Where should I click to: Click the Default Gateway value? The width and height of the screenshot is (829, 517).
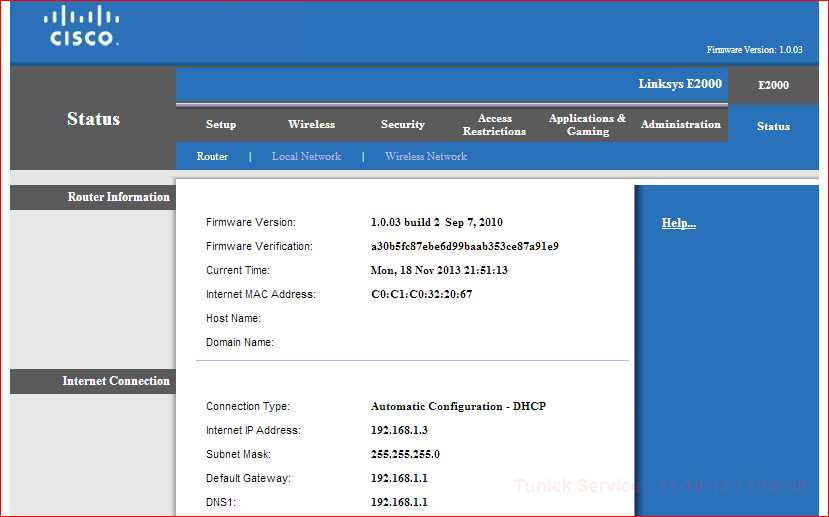pyautogui.click(x=399, y=478)
